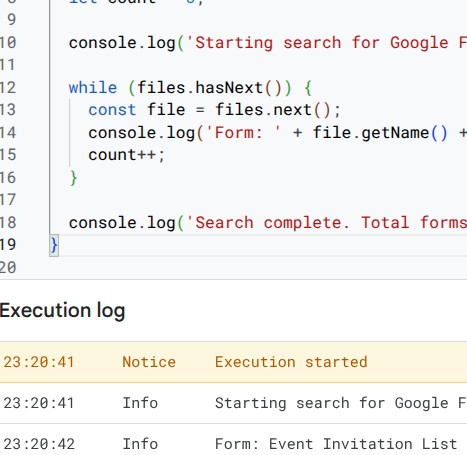
Task: Click the 'Execution started' log message
Action: tap(291, 362)
